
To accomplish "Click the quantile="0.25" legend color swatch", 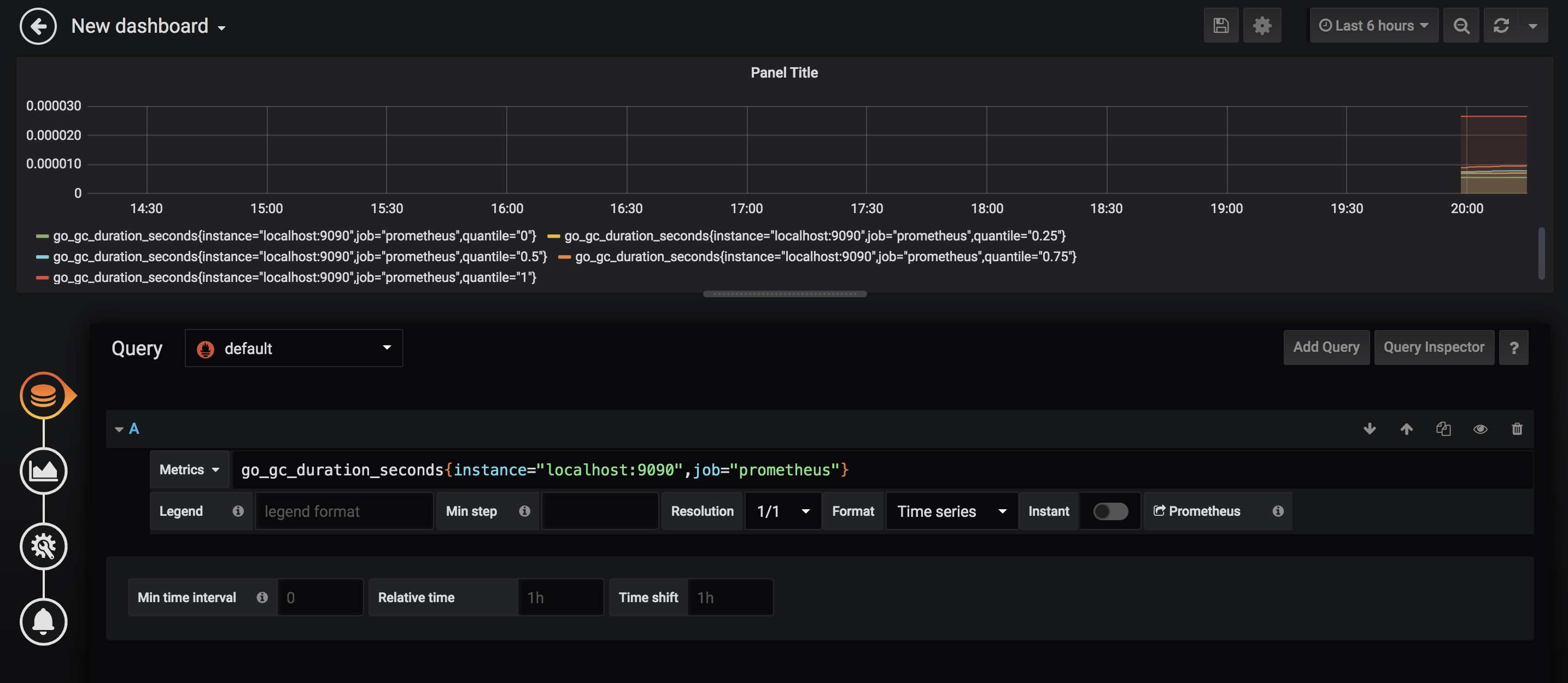I will click(553, 236).
